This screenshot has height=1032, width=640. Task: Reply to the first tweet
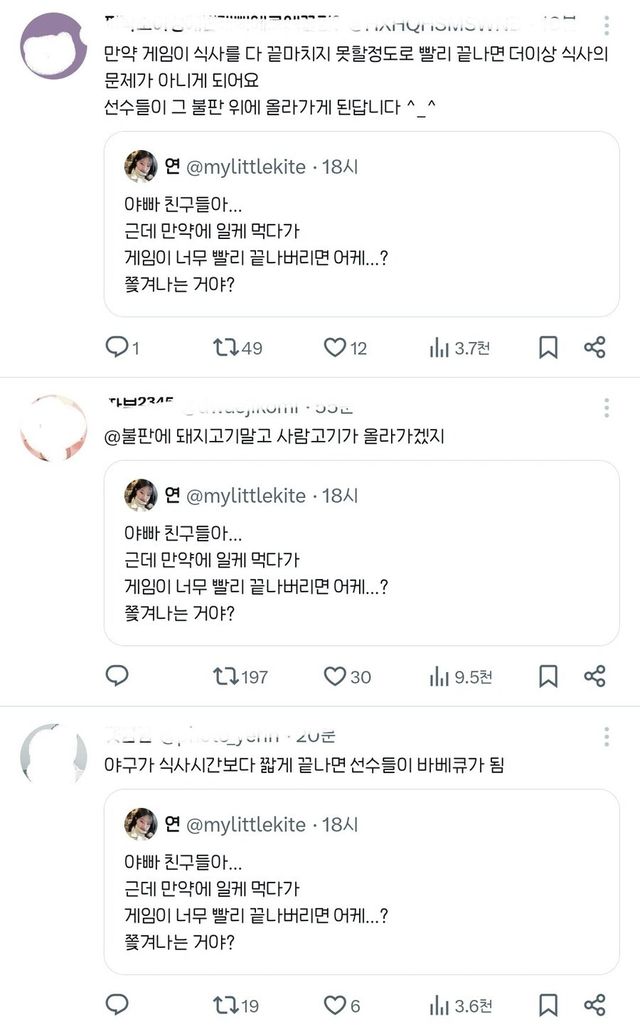tap(118, 347)
